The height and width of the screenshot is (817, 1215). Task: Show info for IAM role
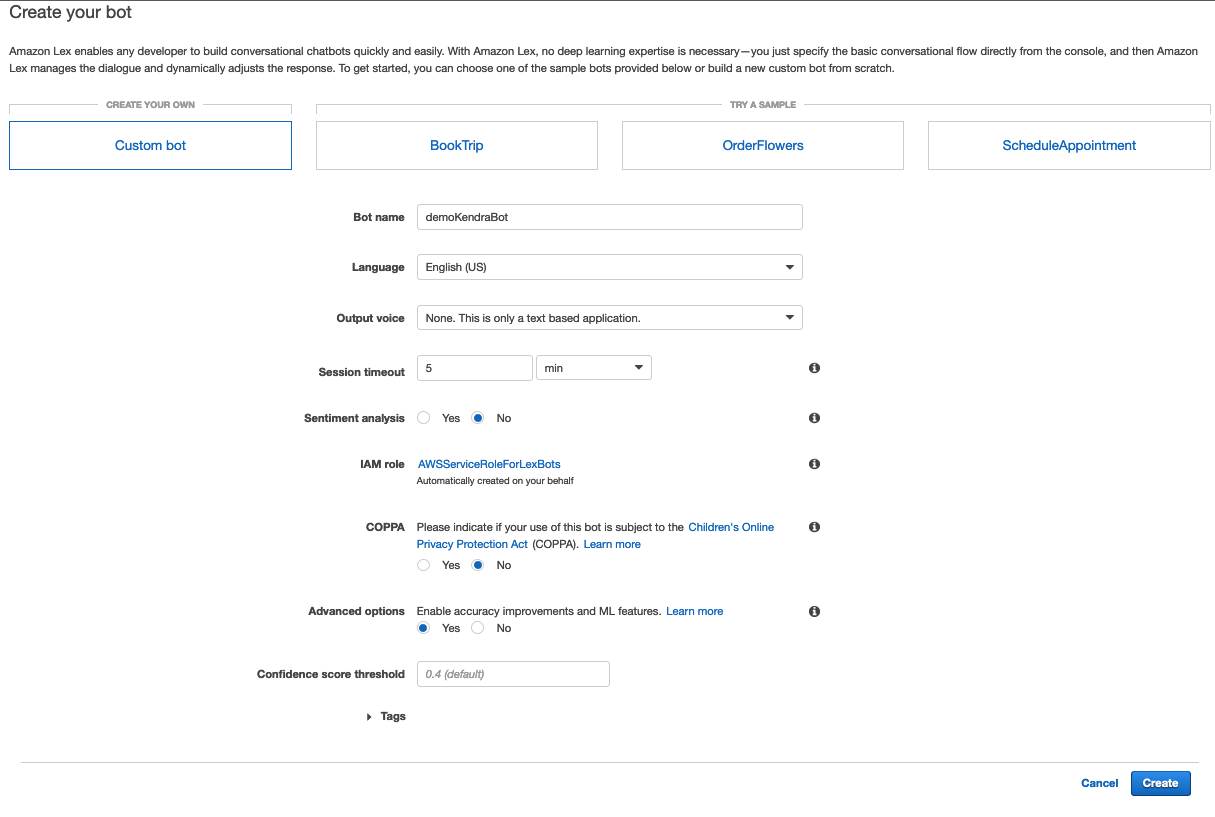(814, 464)
